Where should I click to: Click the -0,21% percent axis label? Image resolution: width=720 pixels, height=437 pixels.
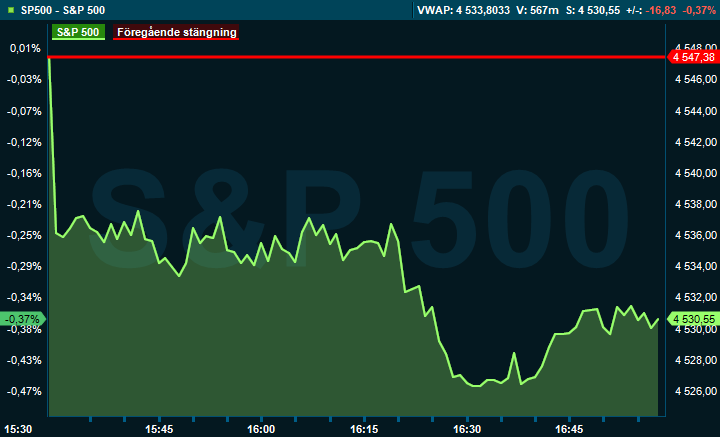tap(24, 204)
